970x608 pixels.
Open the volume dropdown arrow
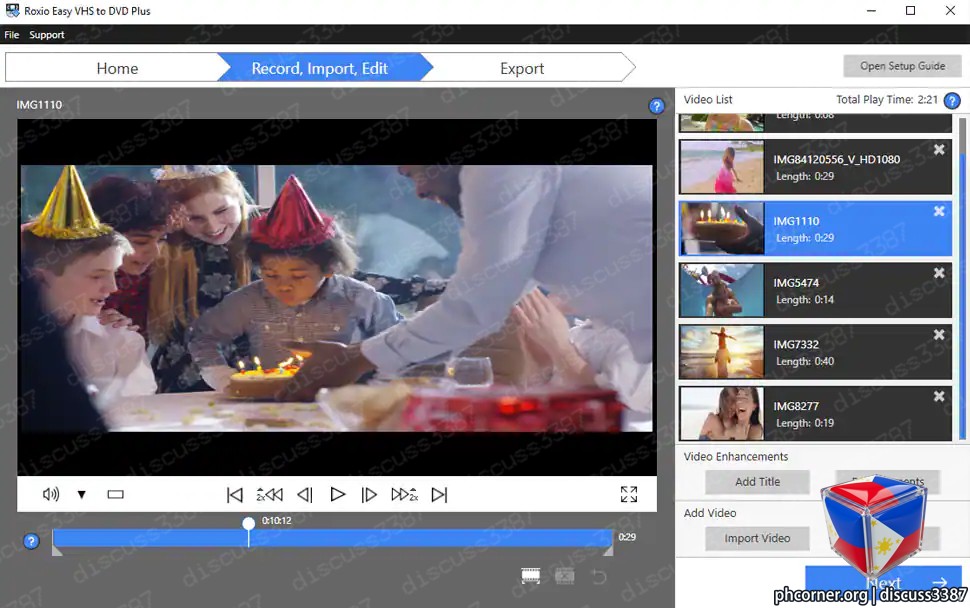click(82, 494)
